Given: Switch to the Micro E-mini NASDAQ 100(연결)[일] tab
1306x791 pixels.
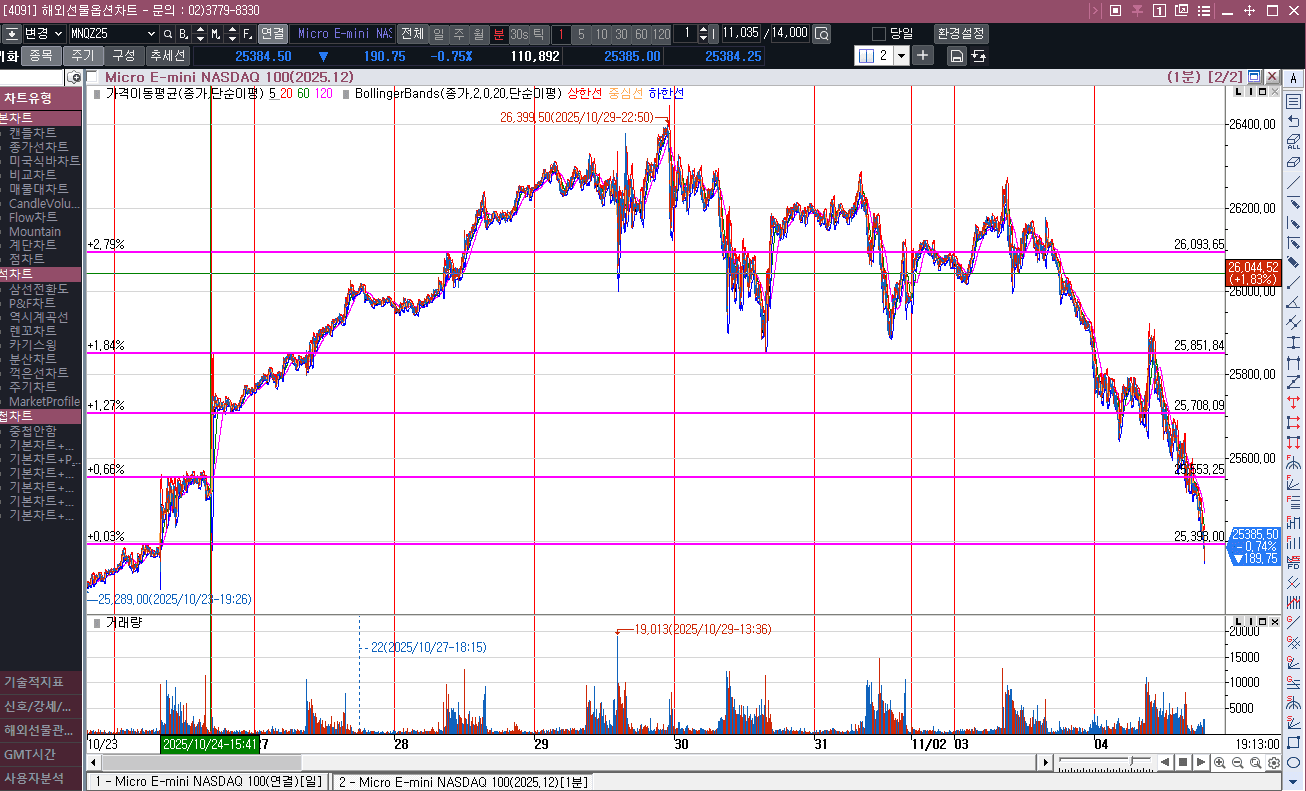Looking at the screenshot, I should click(209, 781).
